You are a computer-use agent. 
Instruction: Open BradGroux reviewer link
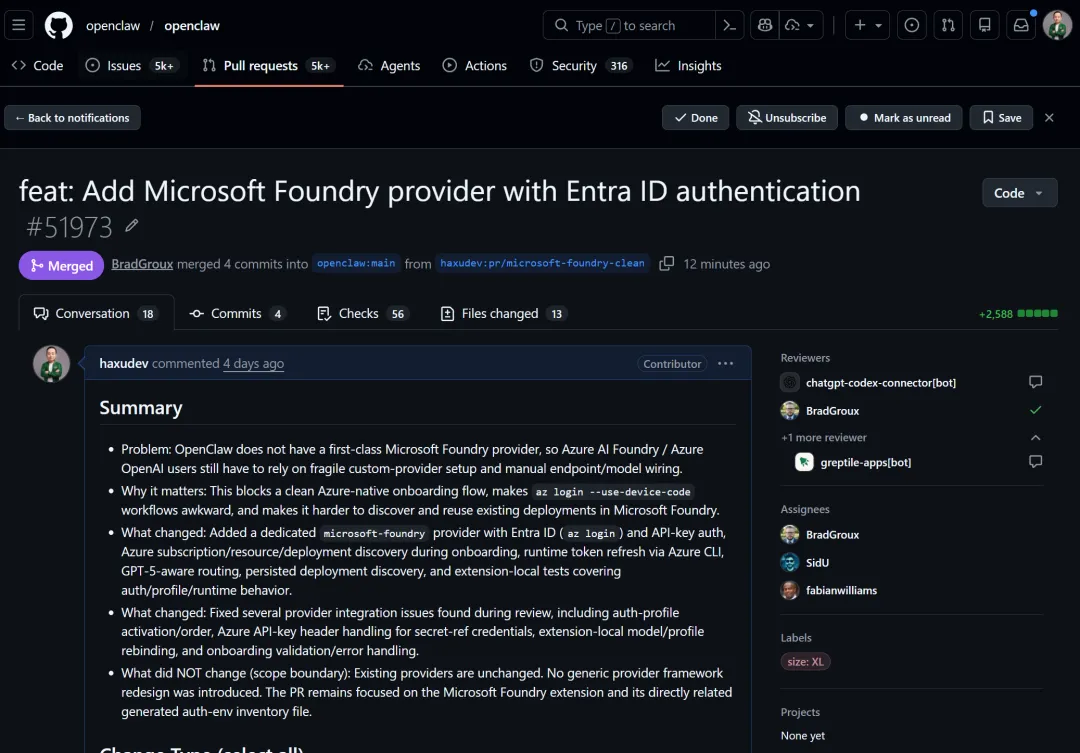(832, 411)
